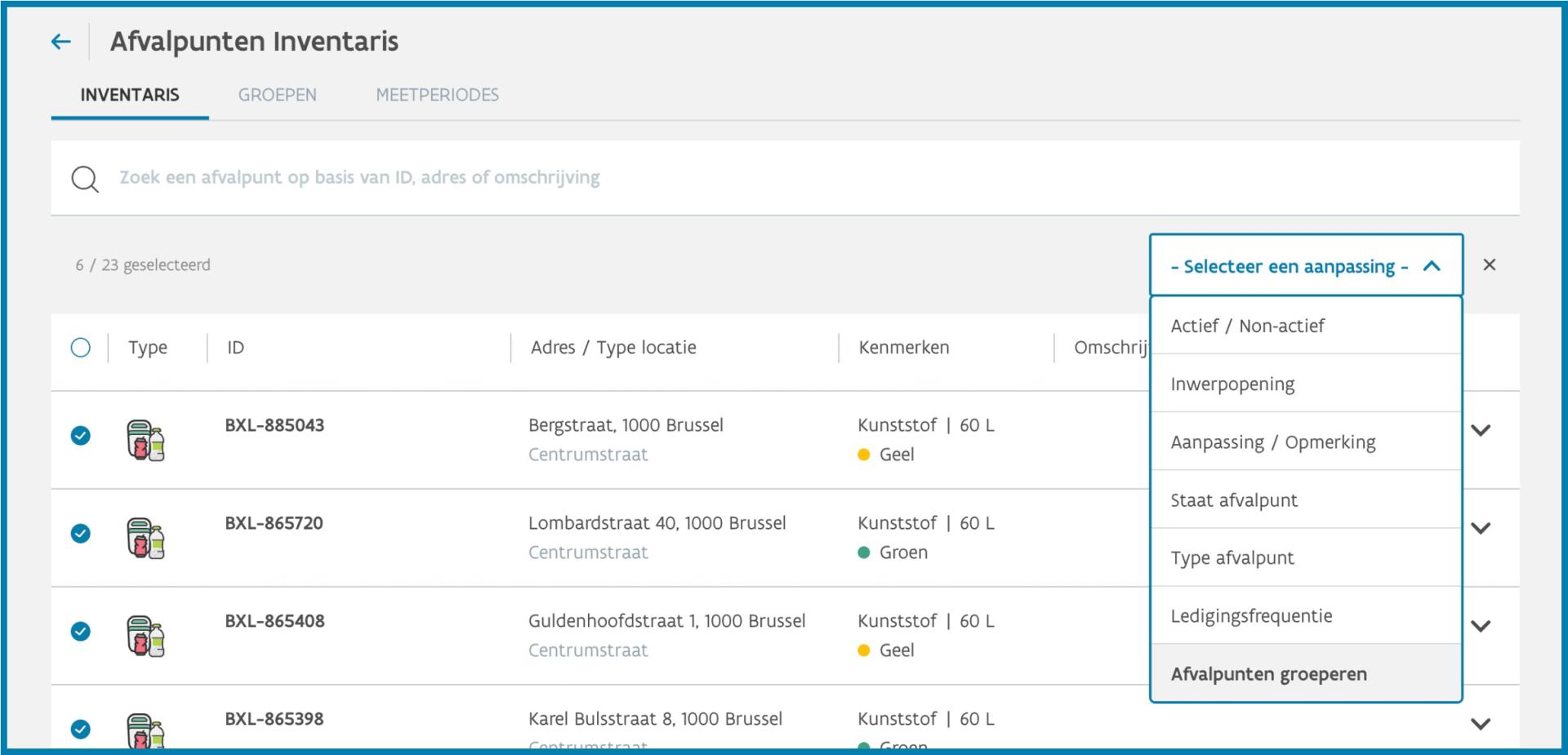Viewport: 1568px width, 755px height.
Task: Click waste bin icon for BXL-865720
Action: [145, 539]
